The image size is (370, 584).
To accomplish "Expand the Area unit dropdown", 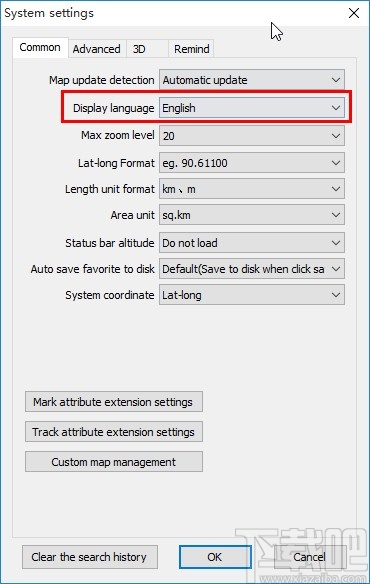I will point(252,215).
